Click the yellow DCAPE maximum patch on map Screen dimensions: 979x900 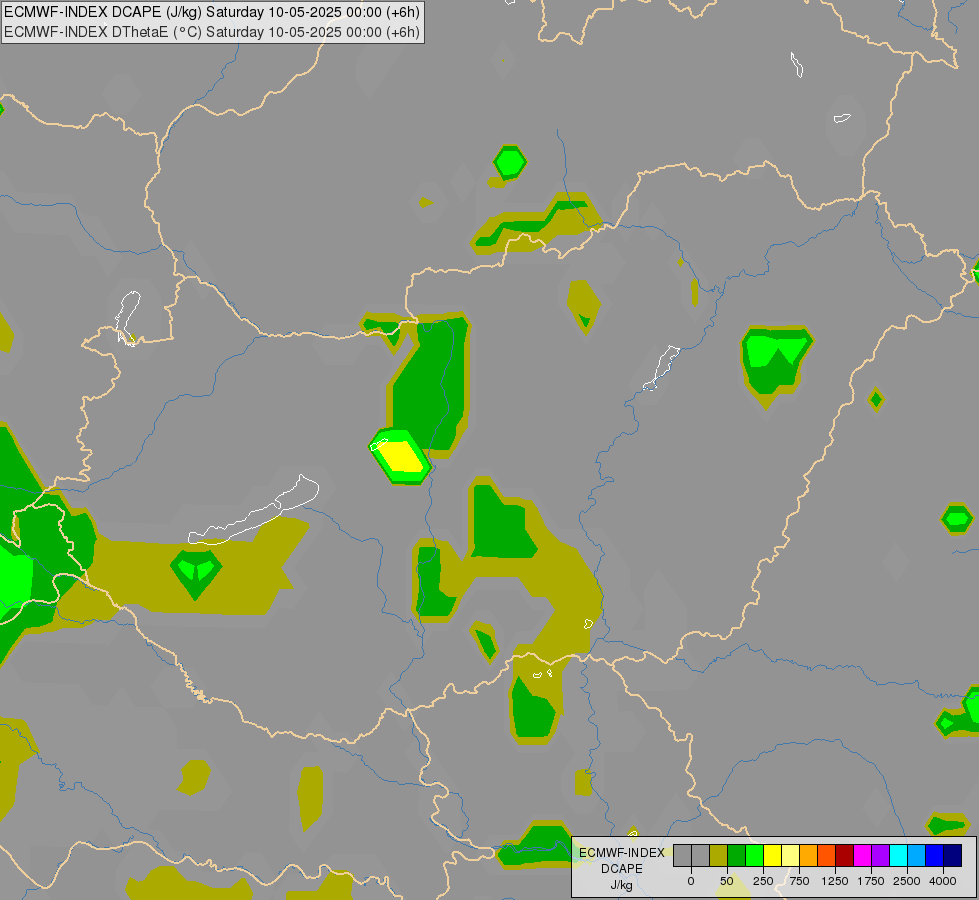[403, 456]
